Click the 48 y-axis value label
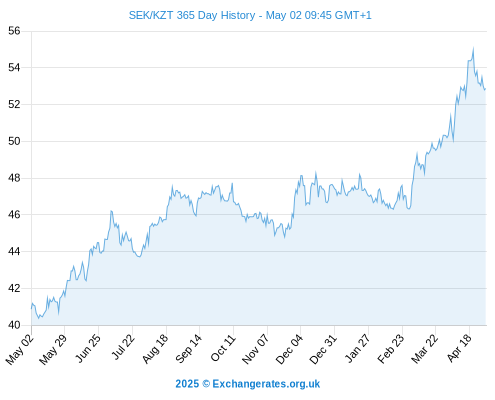495x400 pixels. click(x=14, y=178)
